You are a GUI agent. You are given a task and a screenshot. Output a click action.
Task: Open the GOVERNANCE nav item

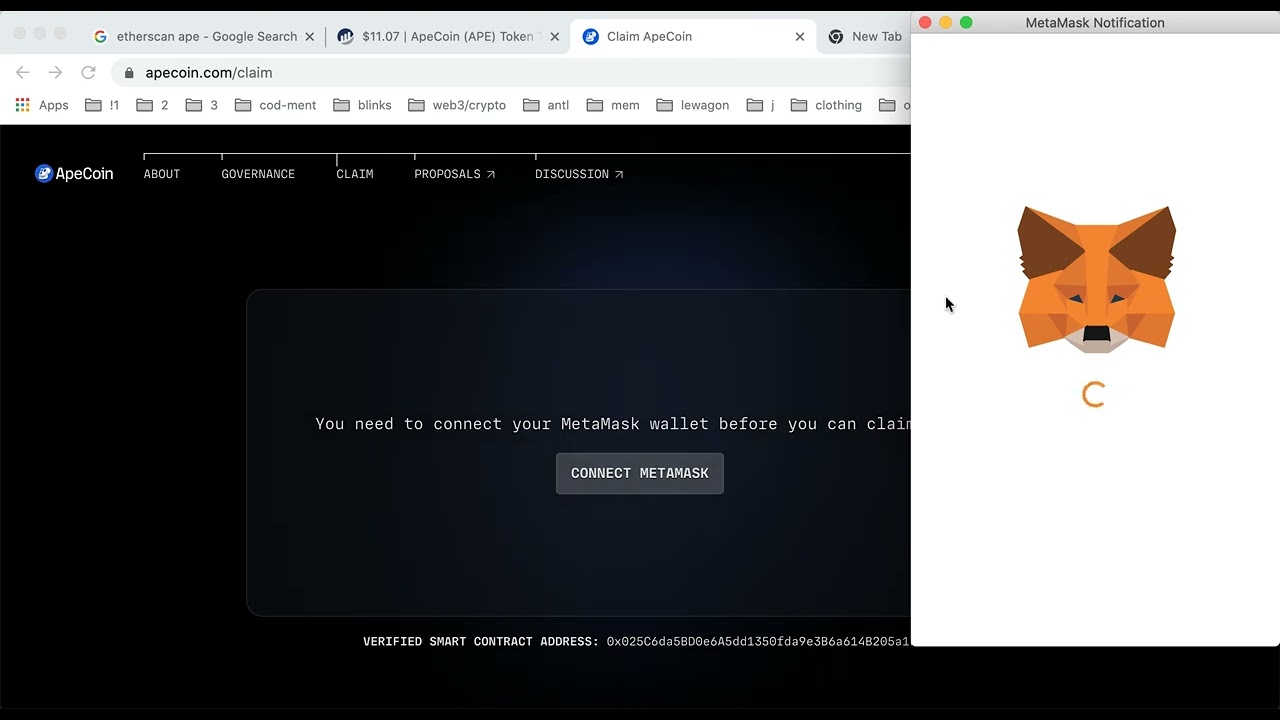click(258, 174)
